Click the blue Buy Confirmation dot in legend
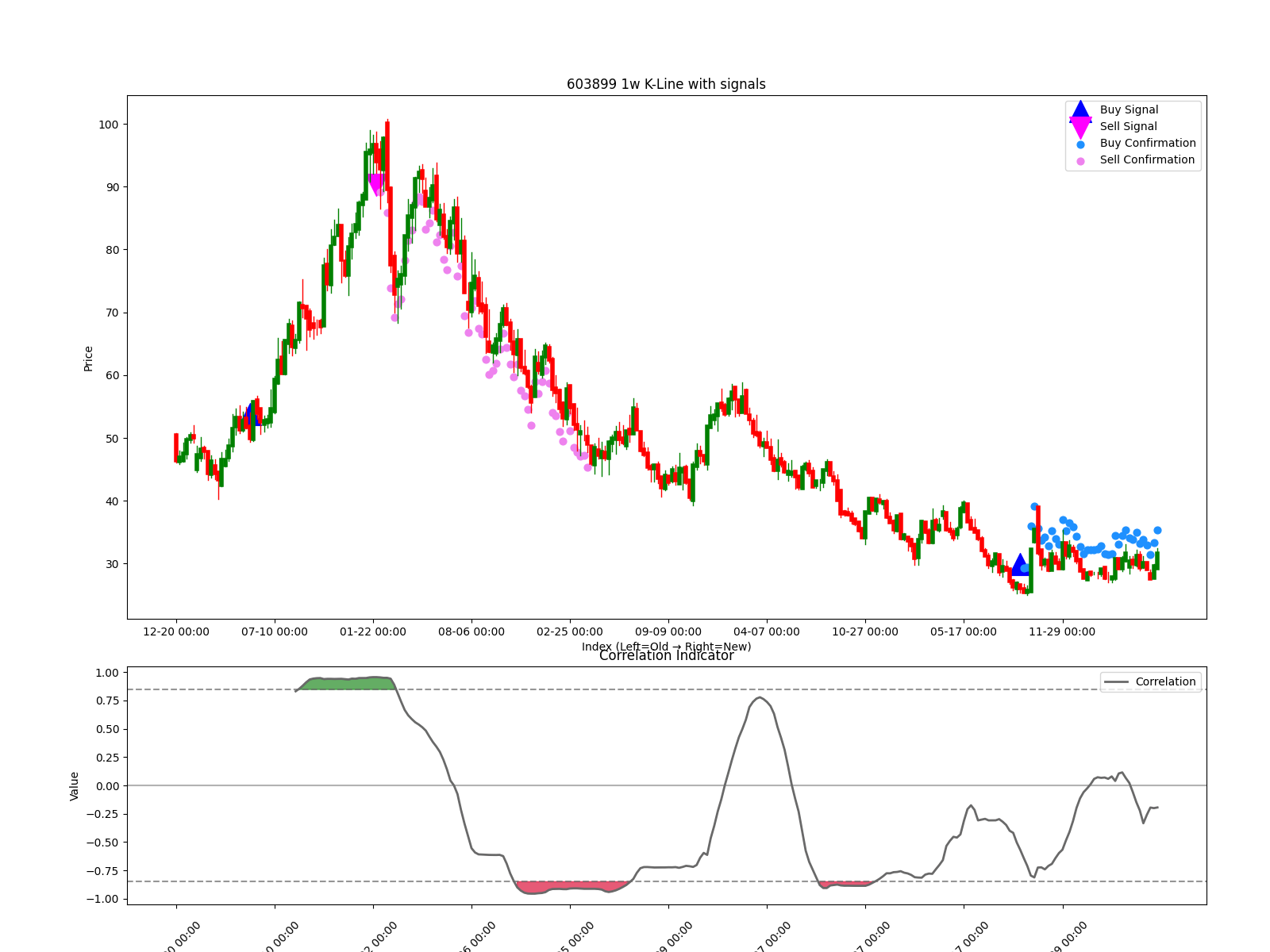The height and width of the screenshot is (952, 1270). point(1080,144)
